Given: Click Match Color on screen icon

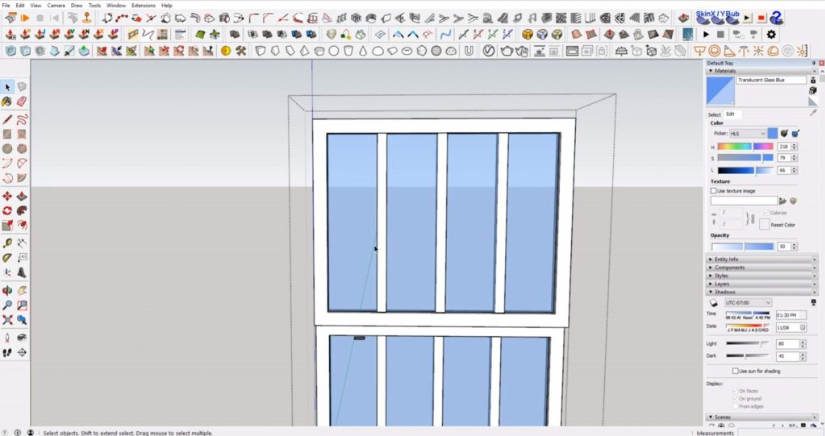Looking at the screenshot, I should 795,134.
